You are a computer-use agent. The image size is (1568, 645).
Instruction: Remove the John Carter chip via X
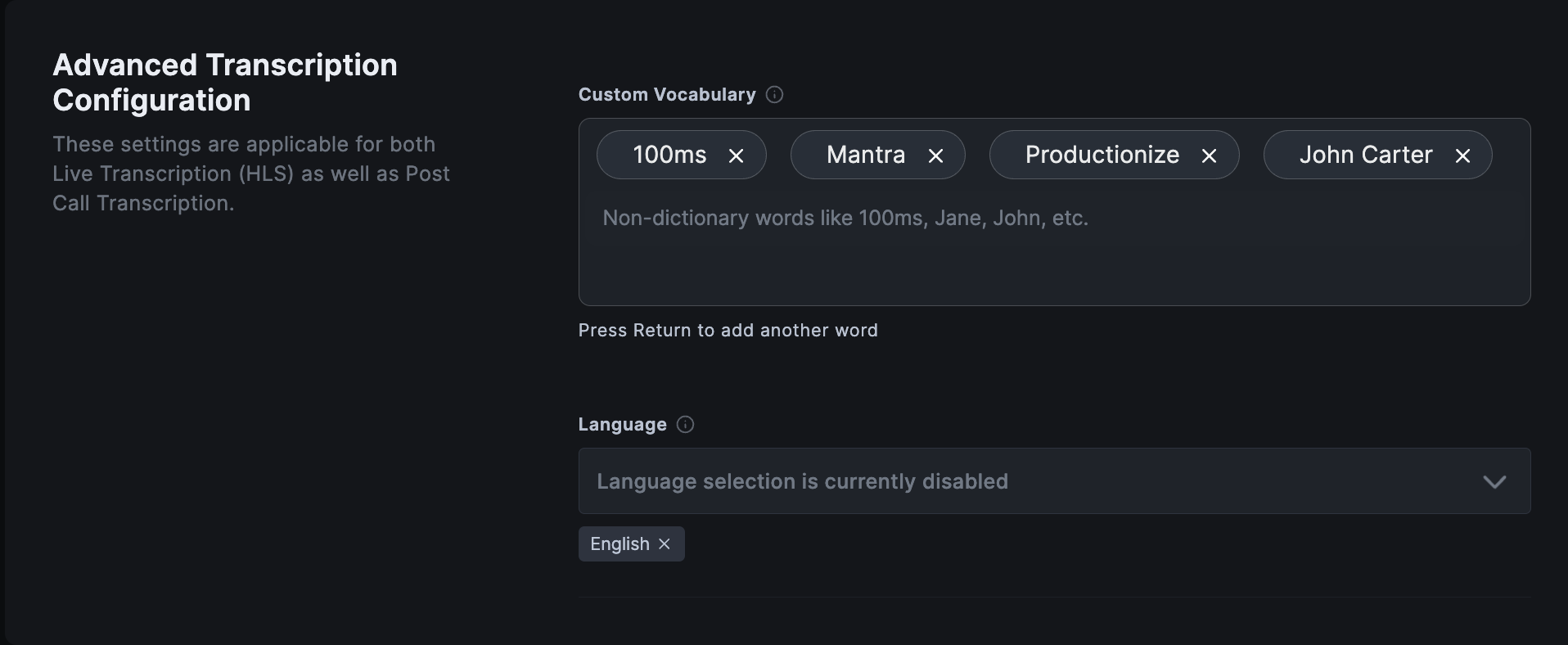tap(1462, 156)
